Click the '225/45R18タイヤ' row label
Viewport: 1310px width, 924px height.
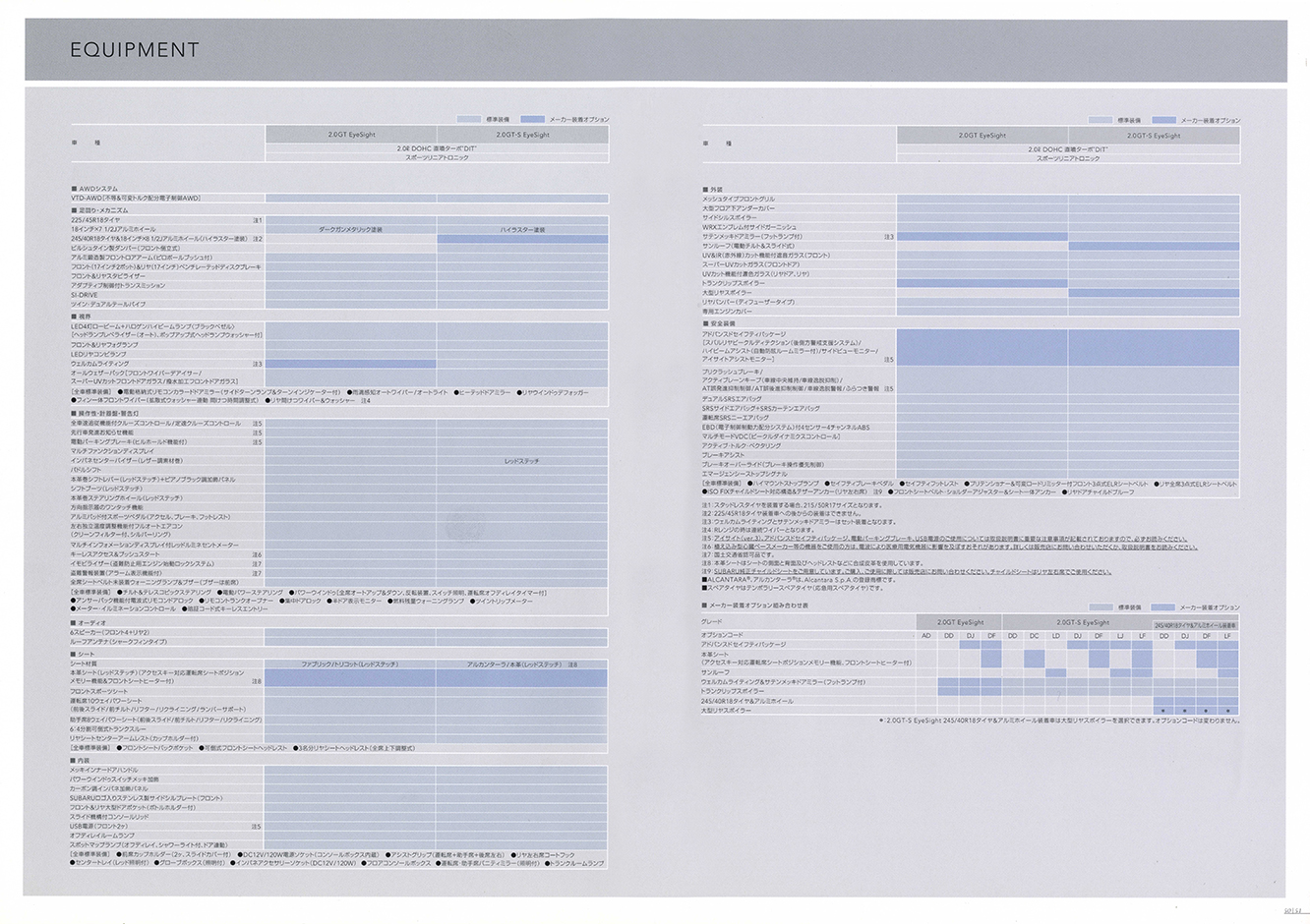point(95,219)
